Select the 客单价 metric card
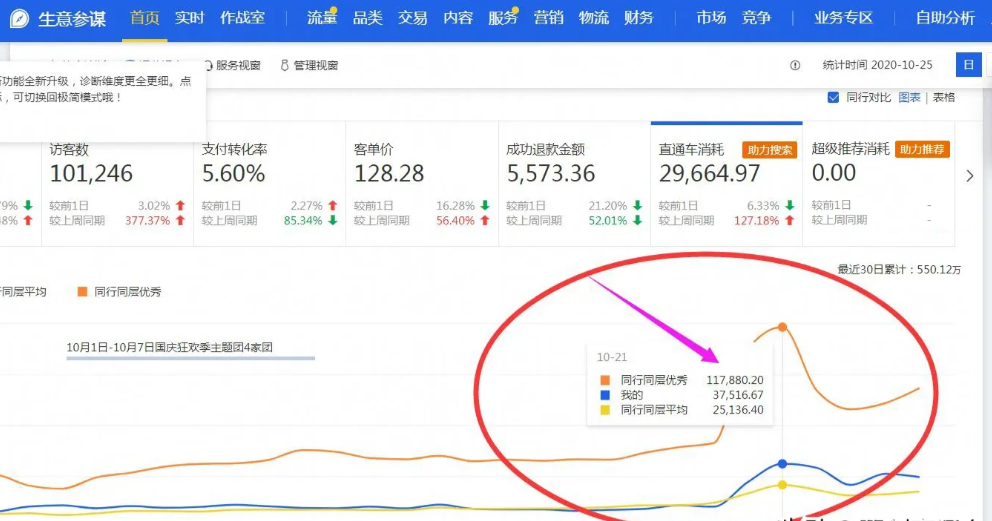 click(x=422, y=184)
